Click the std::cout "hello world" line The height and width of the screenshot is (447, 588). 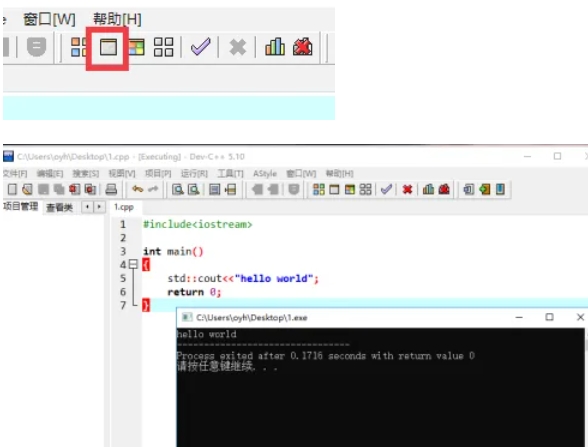tap(243, 278)
